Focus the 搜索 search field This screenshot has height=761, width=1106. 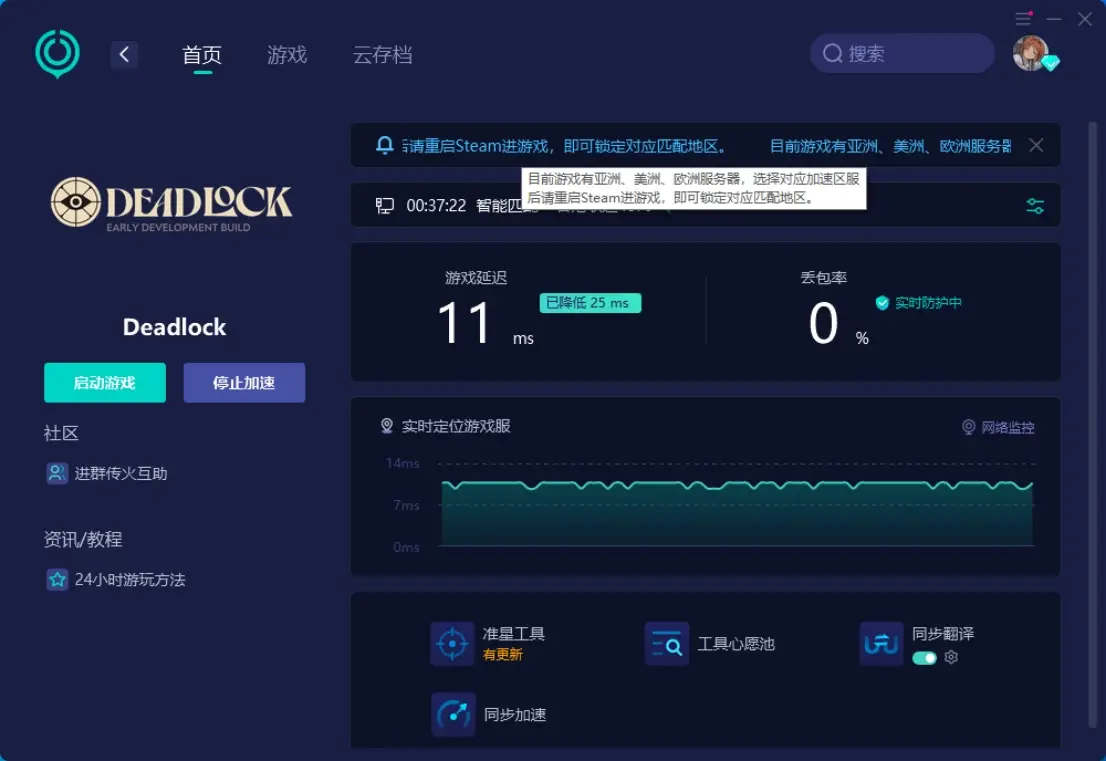[x=902, y=54]
